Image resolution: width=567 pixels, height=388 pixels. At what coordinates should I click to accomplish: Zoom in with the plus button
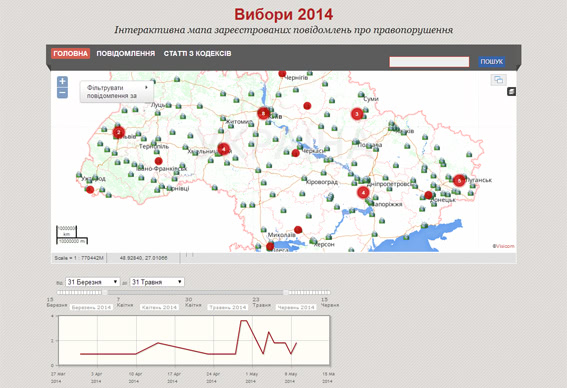[x=63, y=81]
